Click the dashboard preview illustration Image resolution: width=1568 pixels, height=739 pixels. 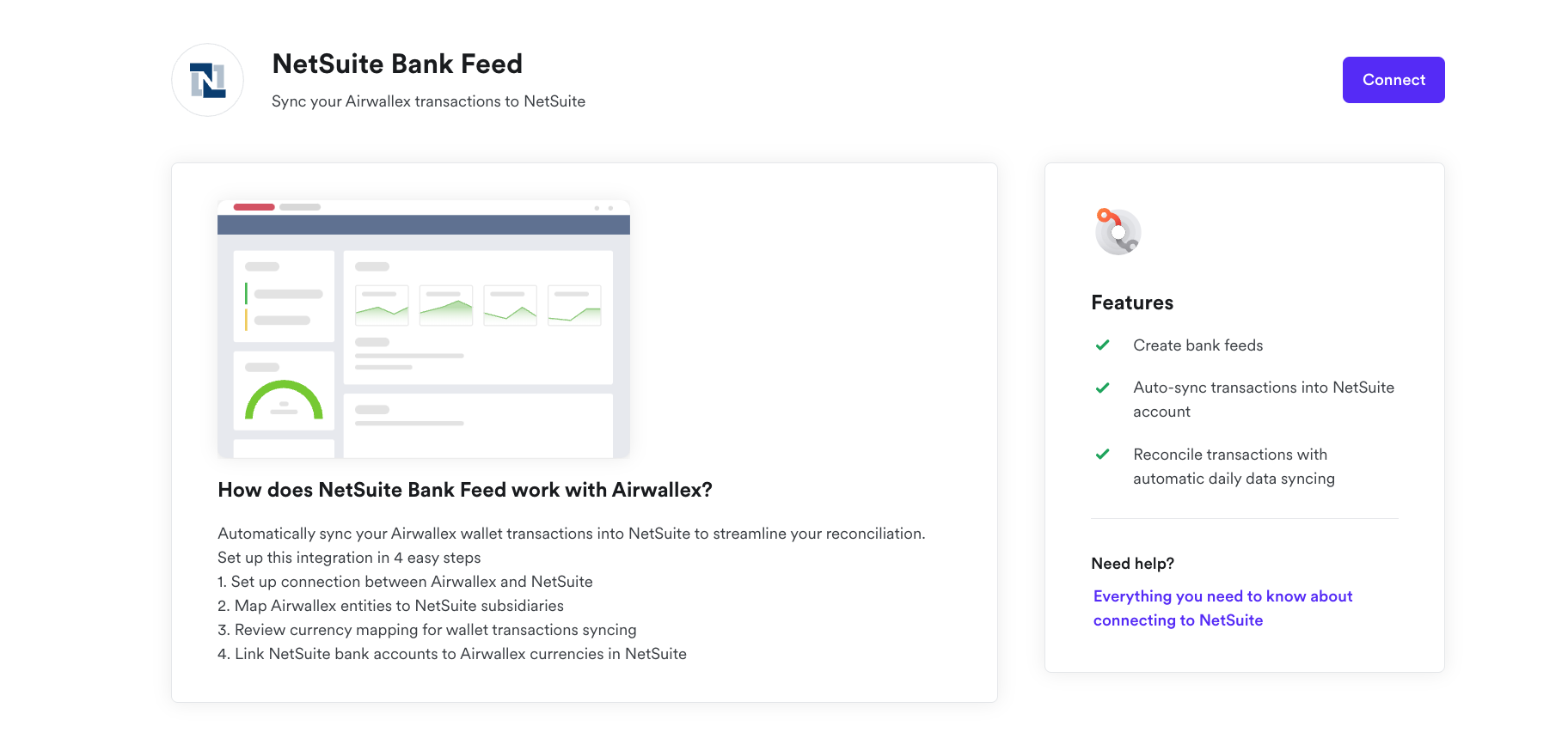(424, 329)
